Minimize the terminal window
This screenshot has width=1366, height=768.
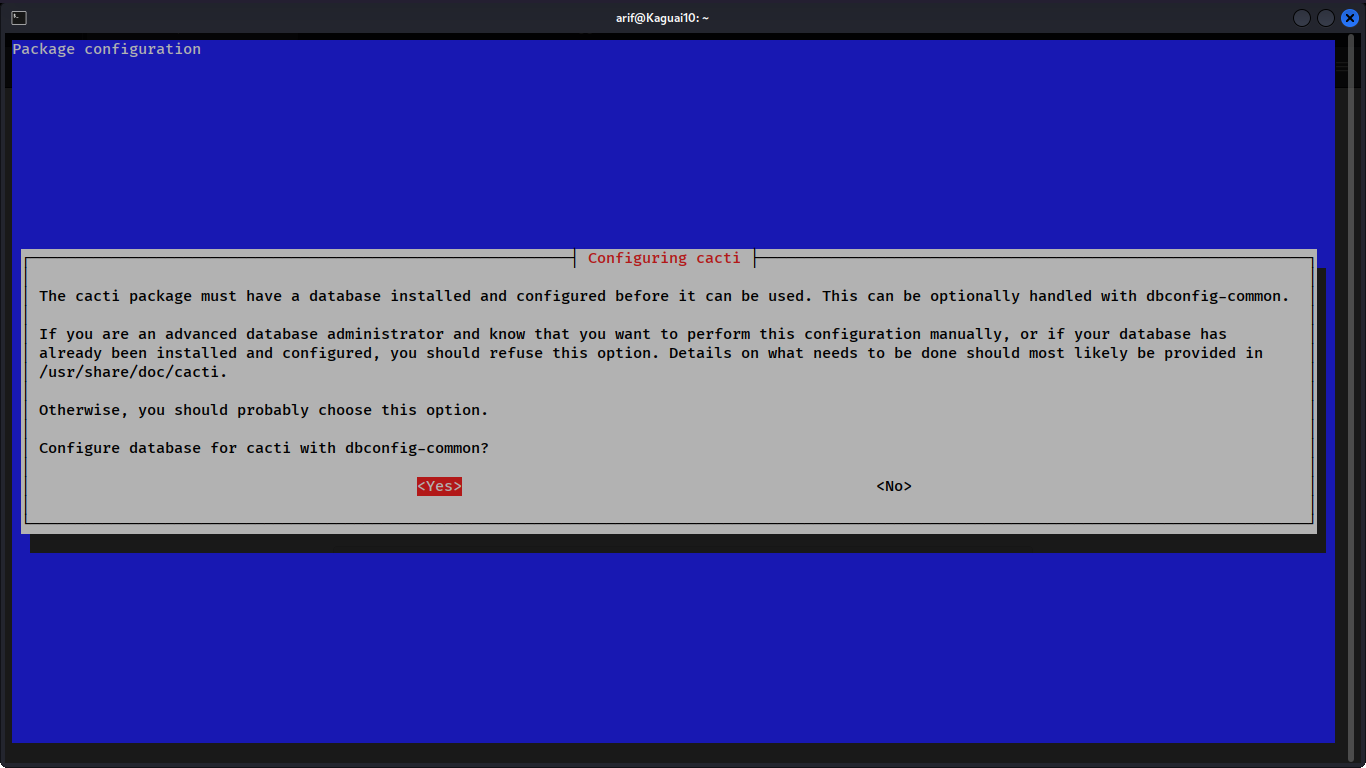click(x=1302, y=18)
